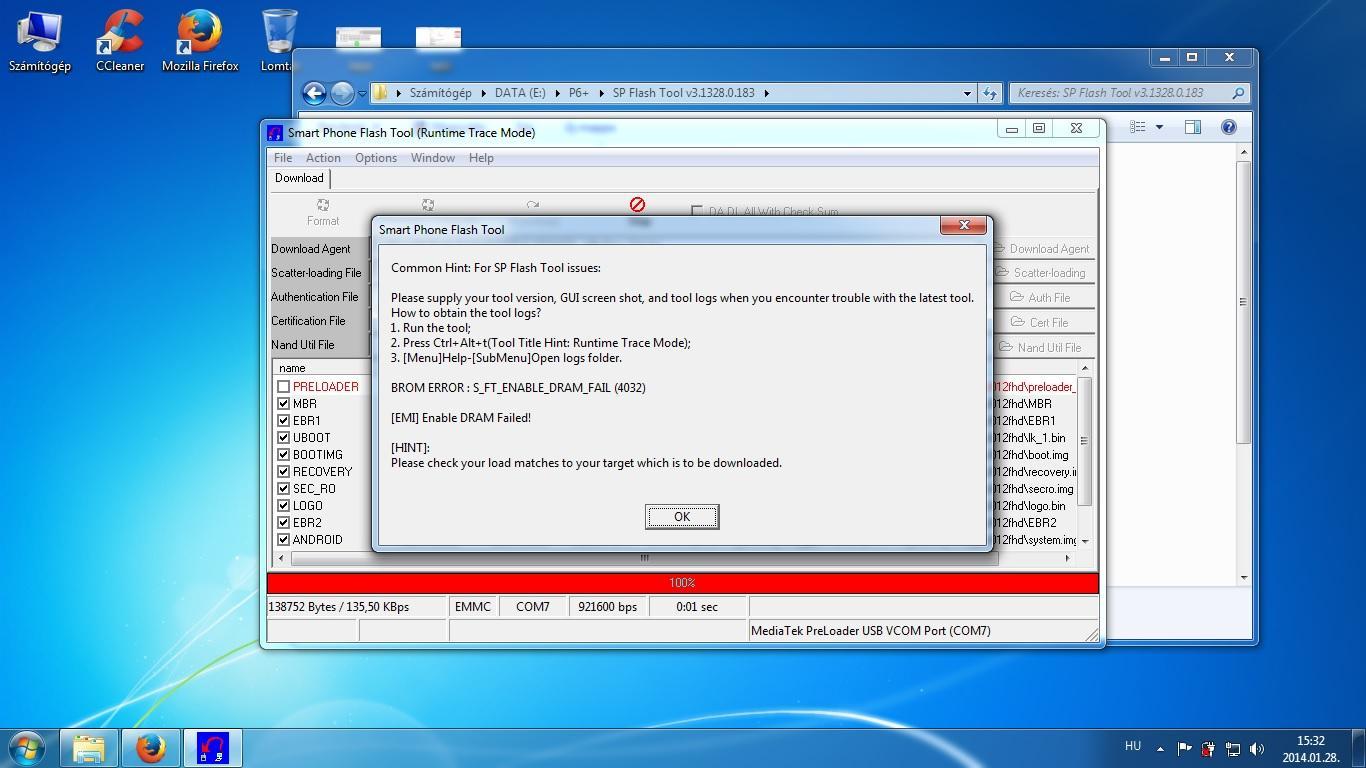This screenshot has width=1366, height=768.
Task: Click the Explorer refresh button
Action: tap(990, 93)
